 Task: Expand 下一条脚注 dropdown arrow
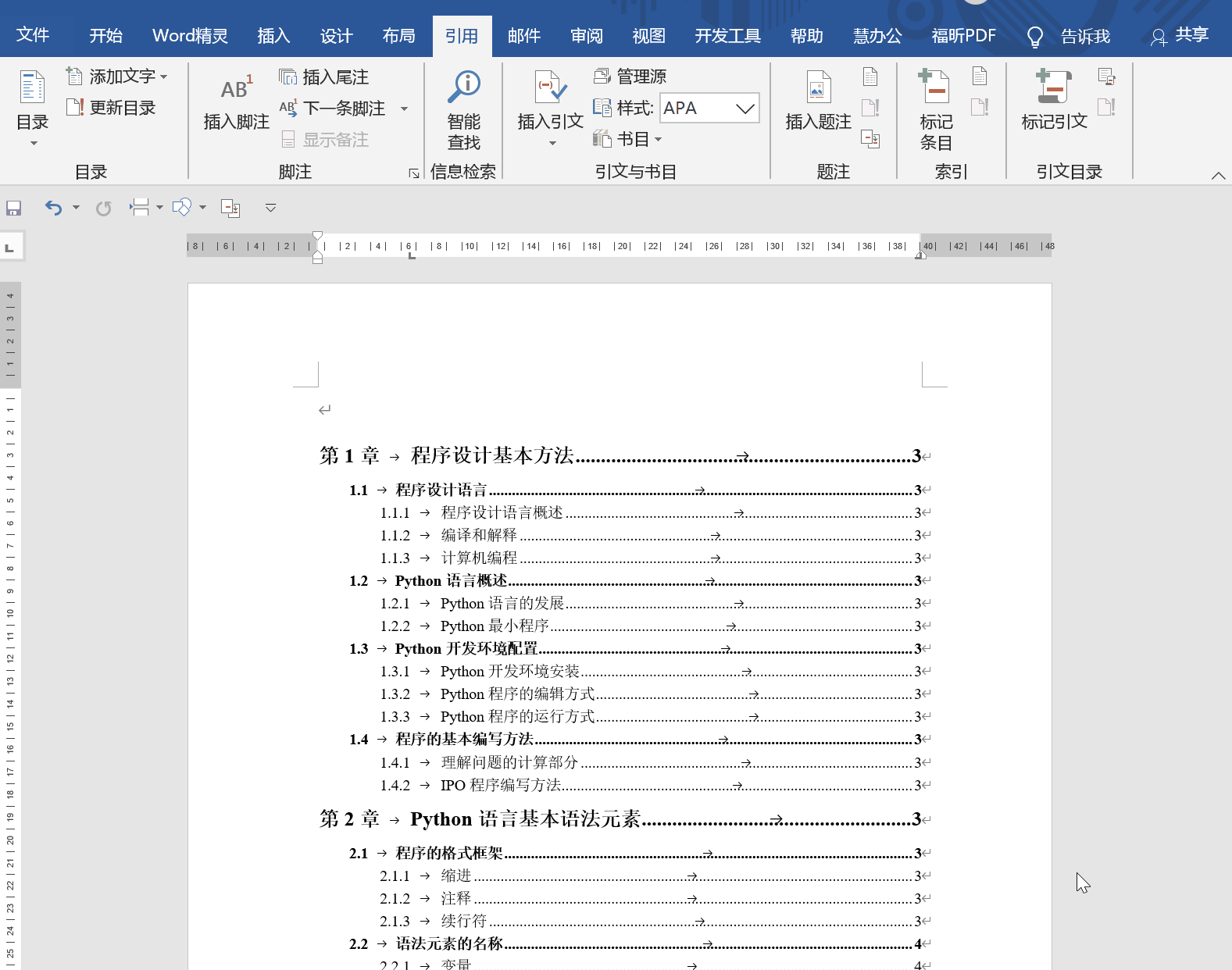pyautogui.click(x=404, y=109)
